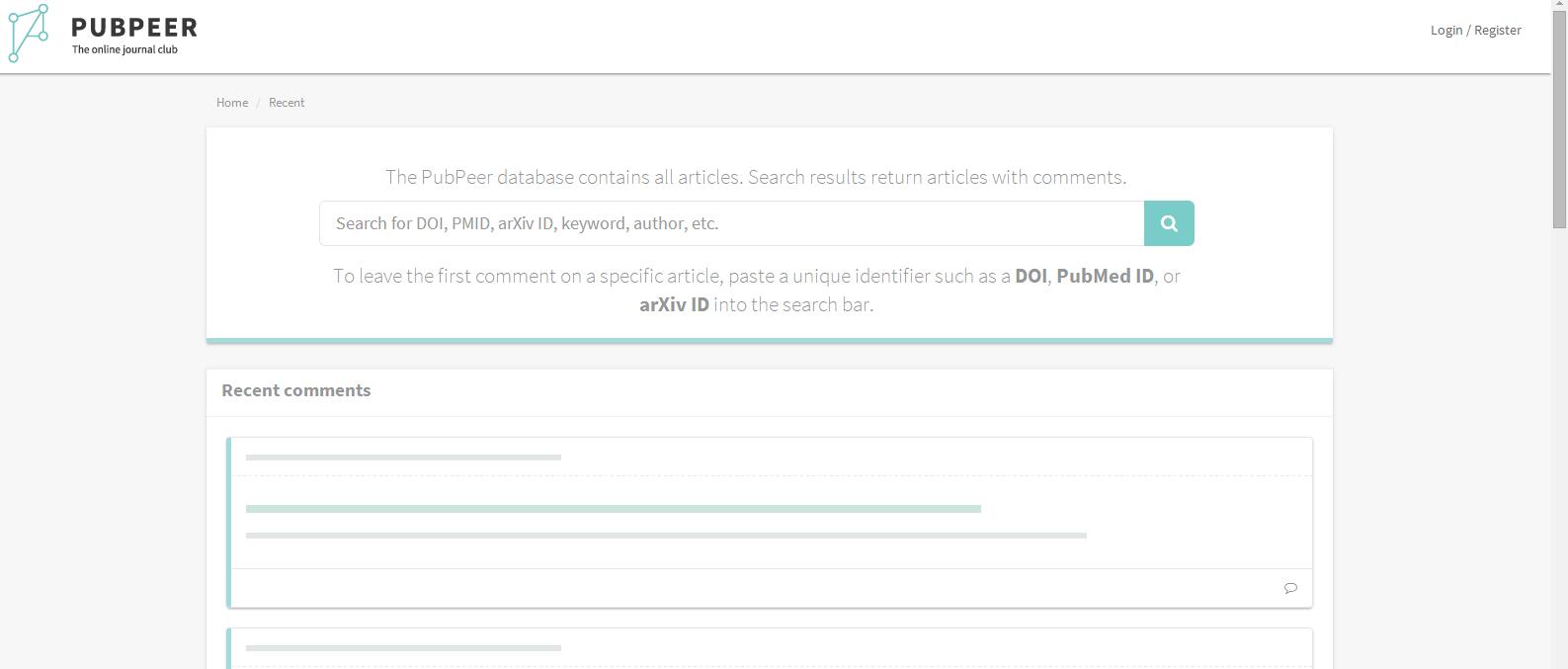1568x669 pixels.
Task: Click the PUBPEER site title text
Action: click(134, 27)
